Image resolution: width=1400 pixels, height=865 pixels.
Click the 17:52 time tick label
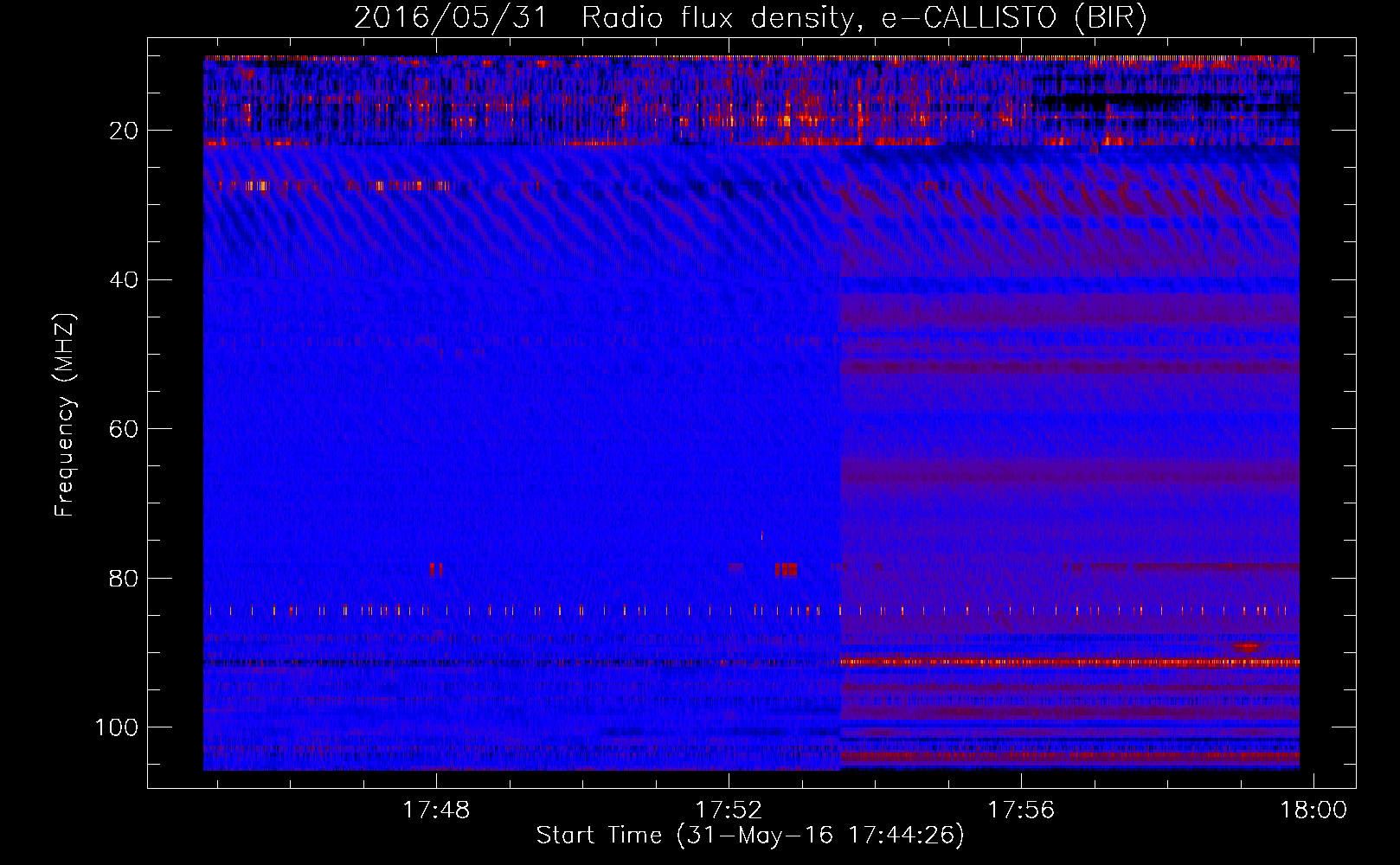click(x=729, y=811)
